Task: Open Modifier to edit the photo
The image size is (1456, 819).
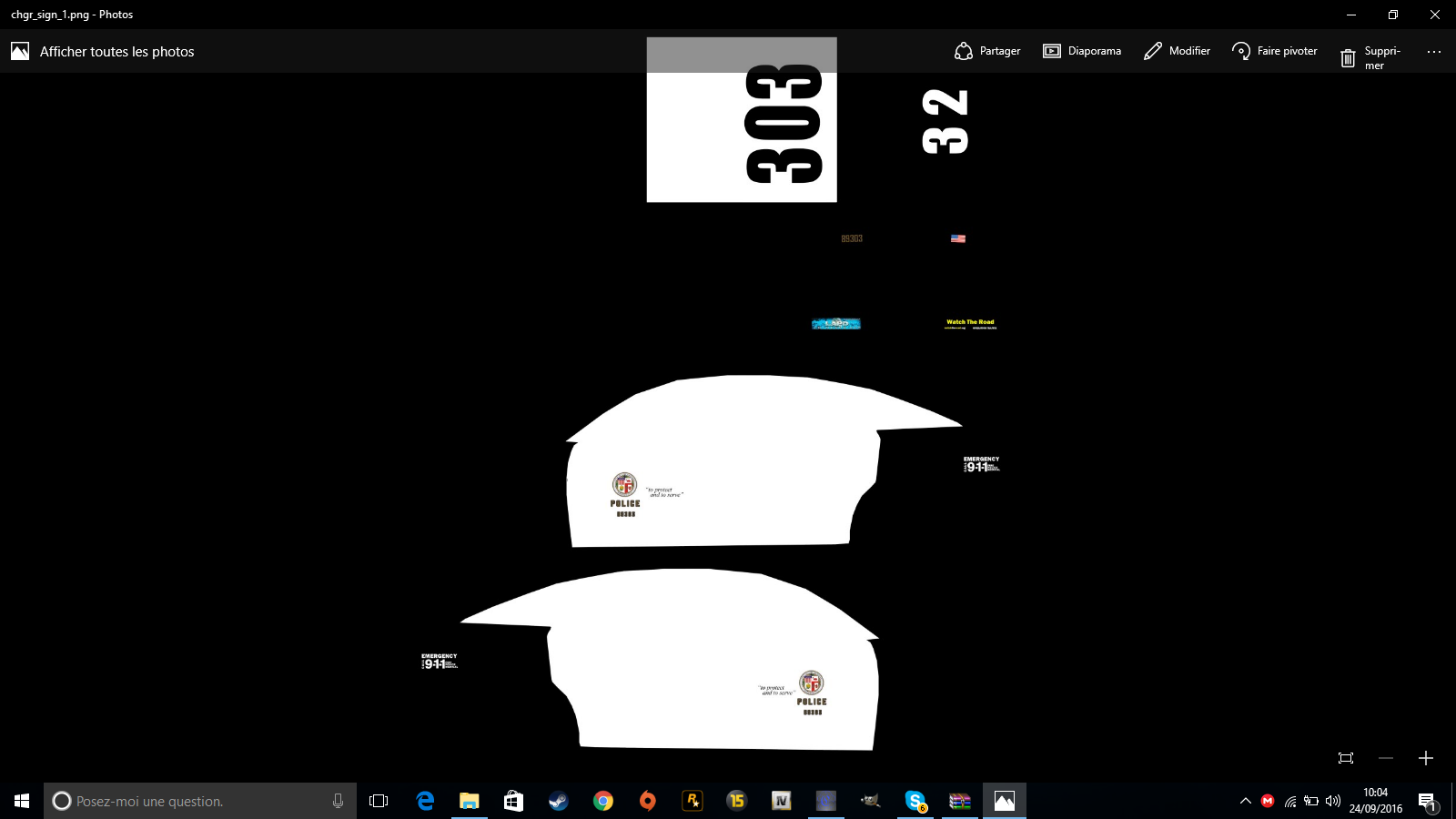Action: [x=1177, y=51]
